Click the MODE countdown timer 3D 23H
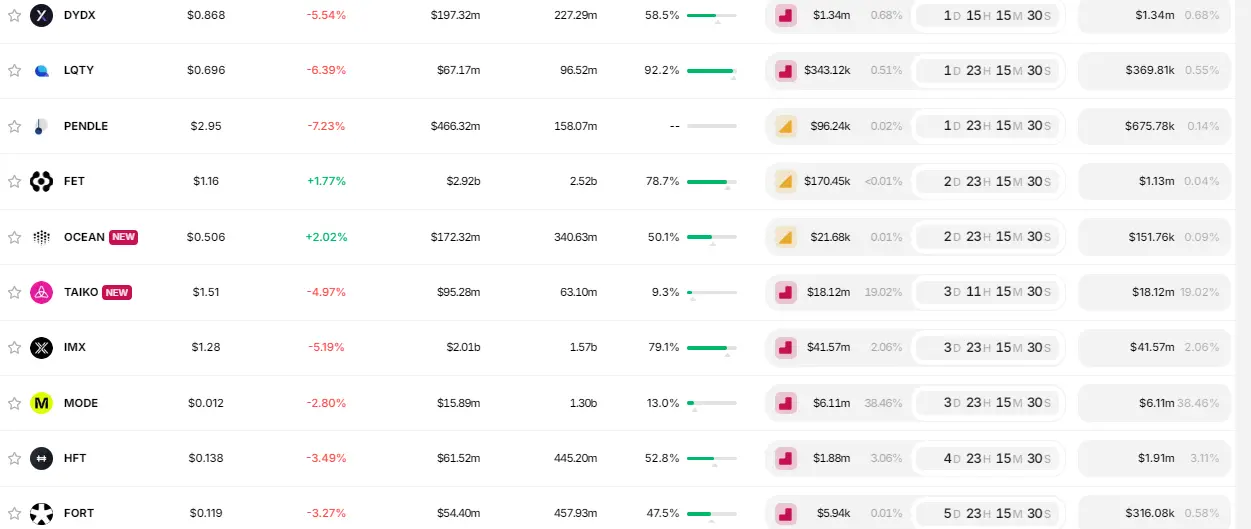The width and height of the screenshot is (1251, 529). click(987, 403)
